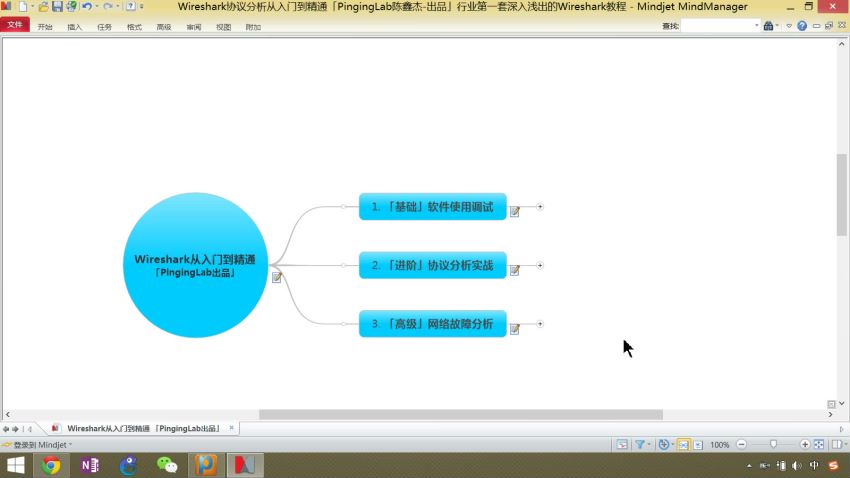Click the 100% zoom level value
Viewport: 850px width, 478px height.
(x=719, y=445)
